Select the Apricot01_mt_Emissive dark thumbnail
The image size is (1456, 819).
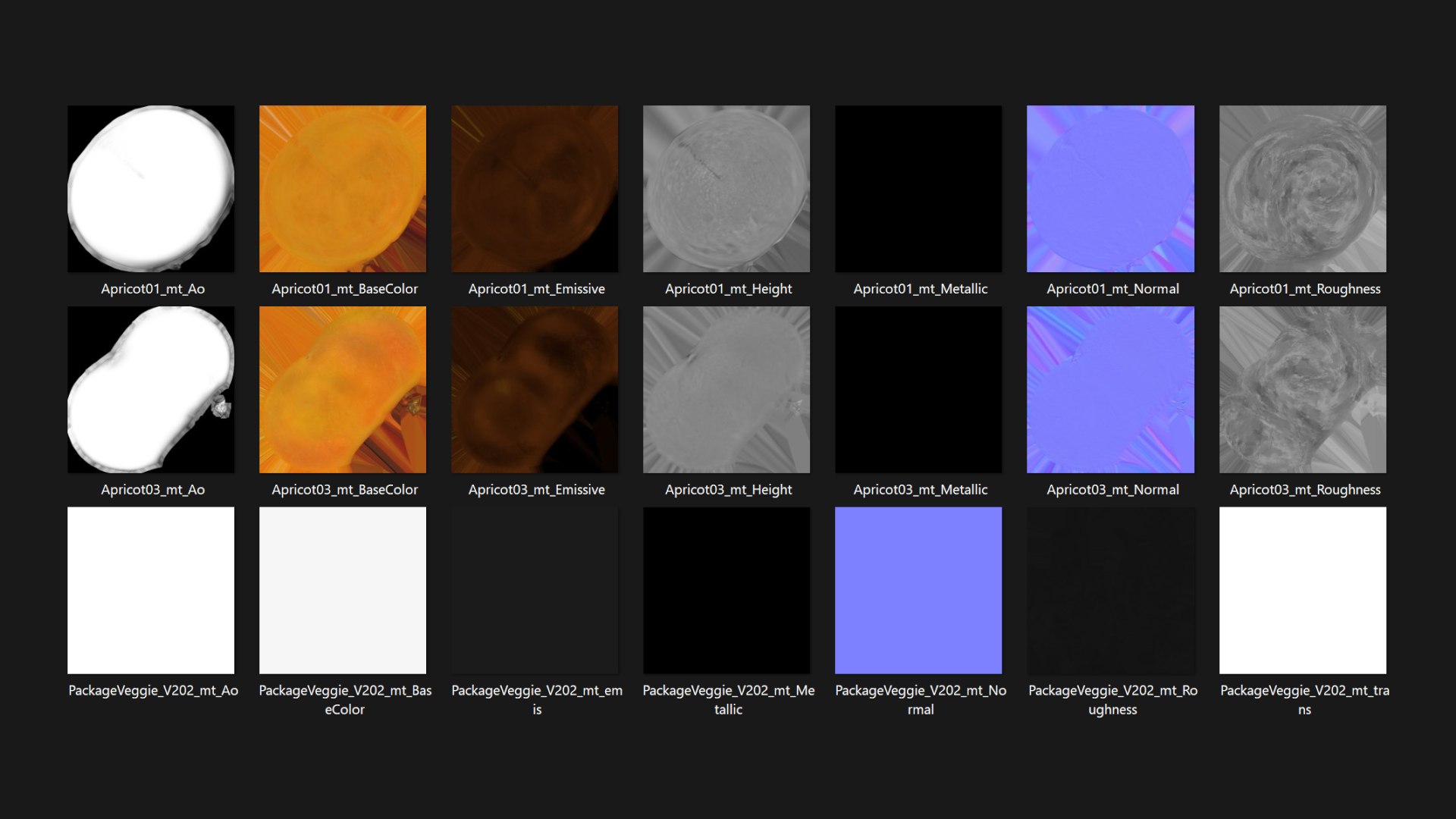[x=535, y=189]
